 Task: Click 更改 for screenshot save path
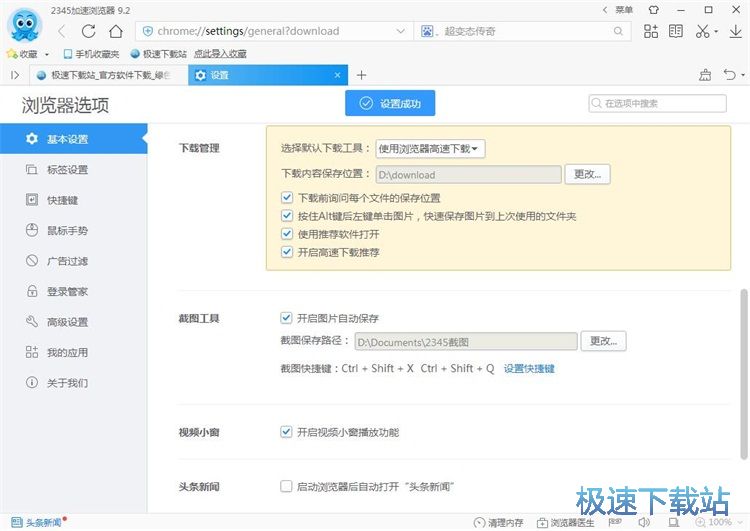(603, 341)
